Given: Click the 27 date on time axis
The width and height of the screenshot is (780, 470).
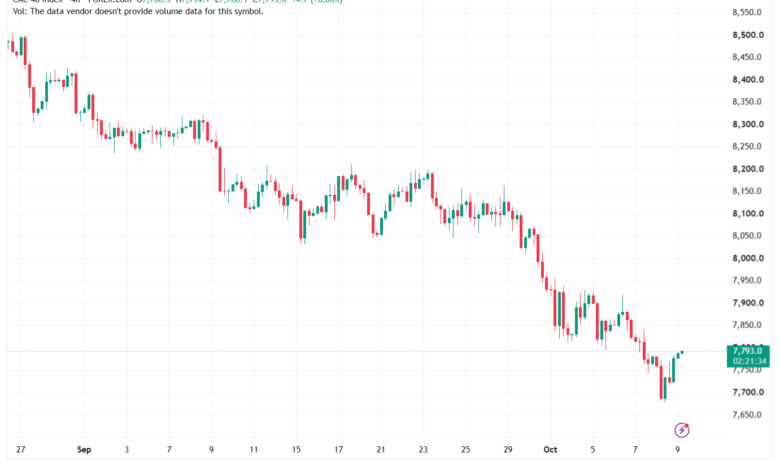Looking at the screenshot, I should click(20, 450).
